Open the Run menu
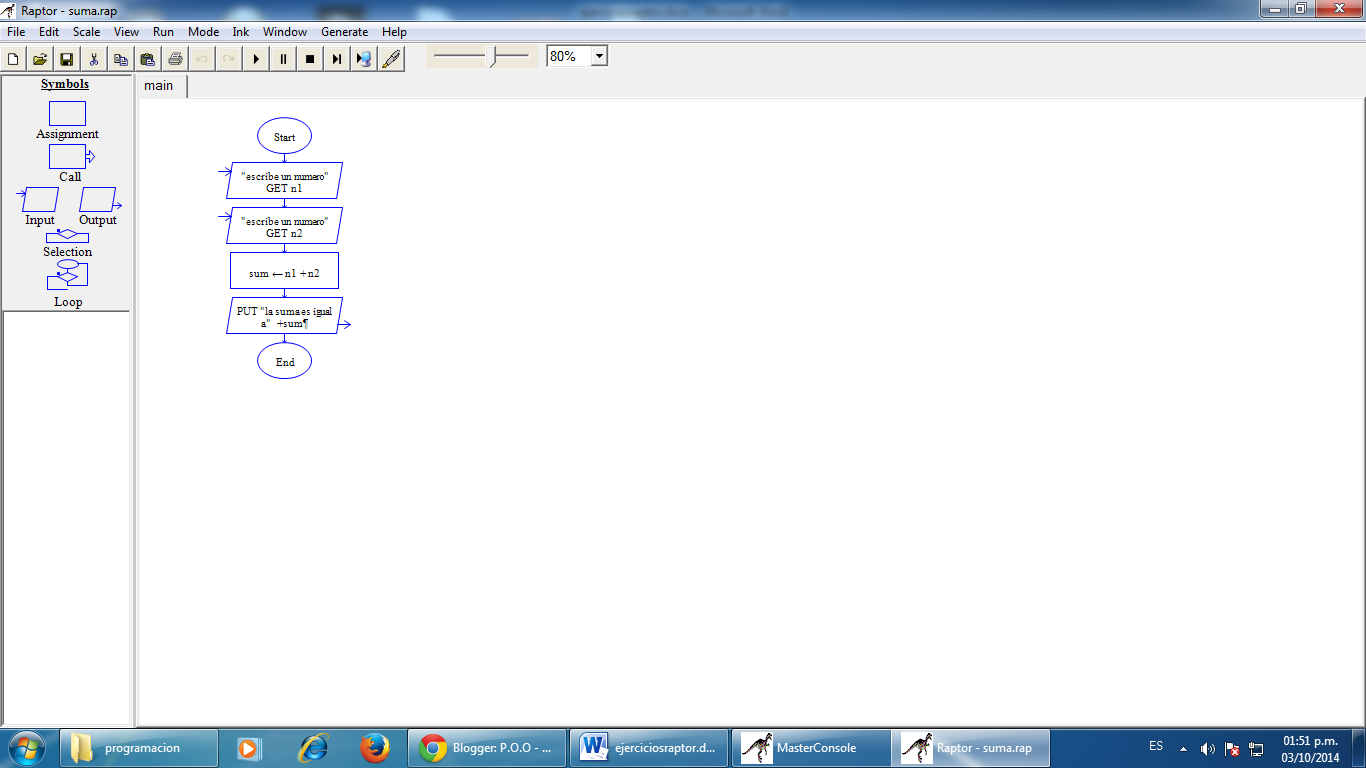The image size is (1366, 768). (163, 32)
